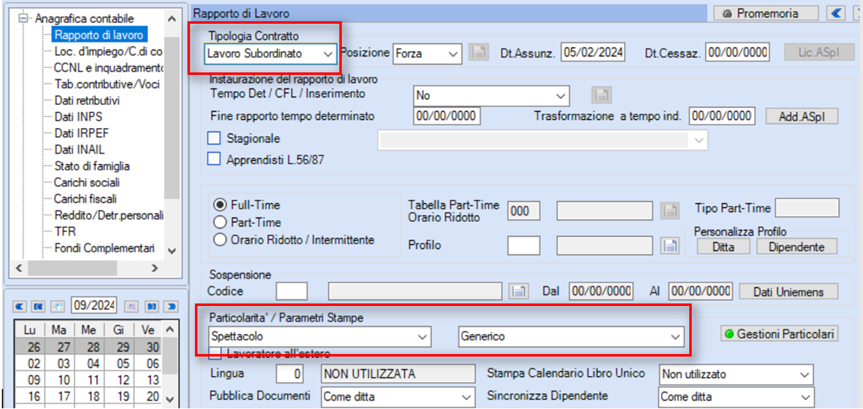The height and width of the screenshot is (409, 863).
Task: Open Dati INAIL tree item
Action: [x=79, y=150]
